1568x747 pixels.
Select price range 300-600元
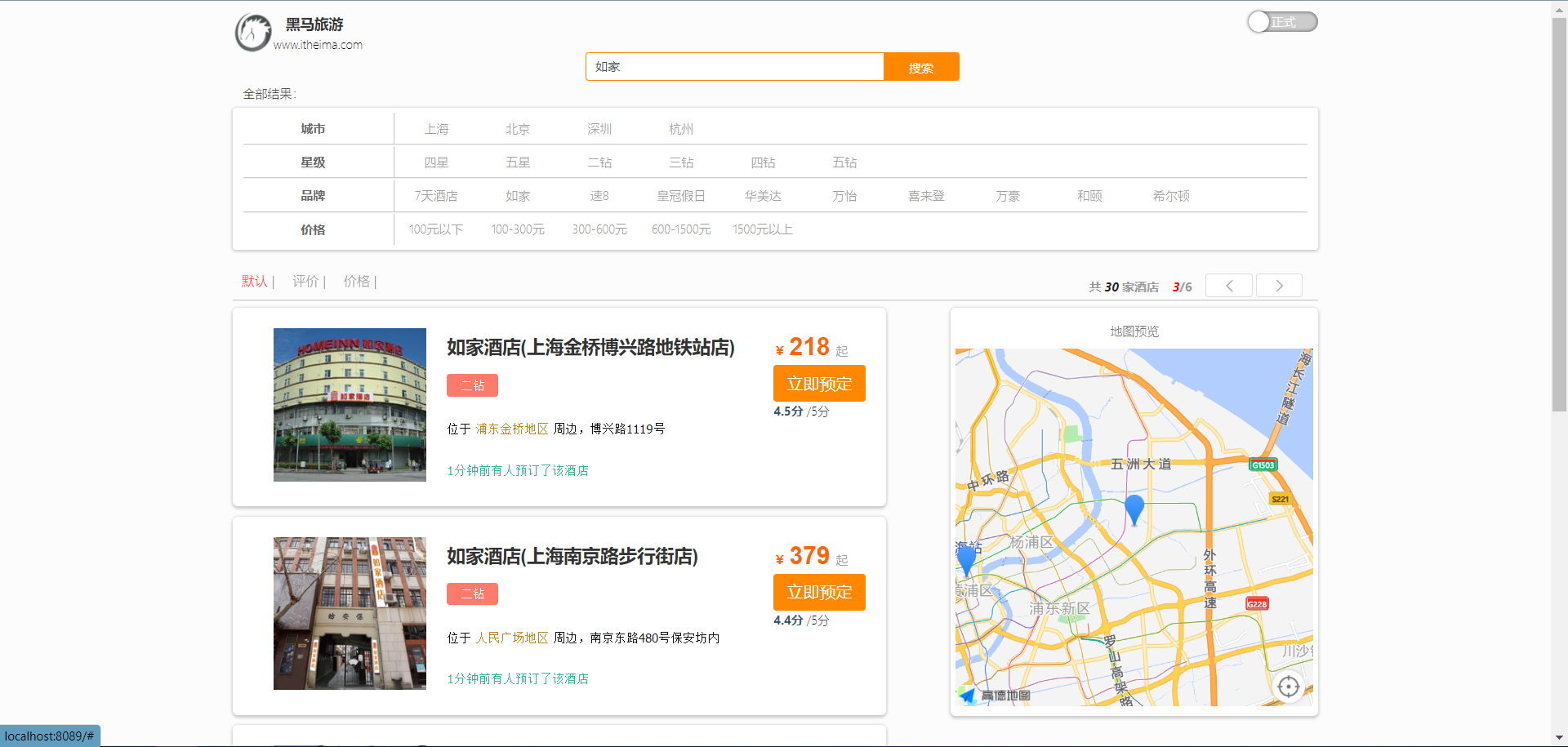pos(599,229)
